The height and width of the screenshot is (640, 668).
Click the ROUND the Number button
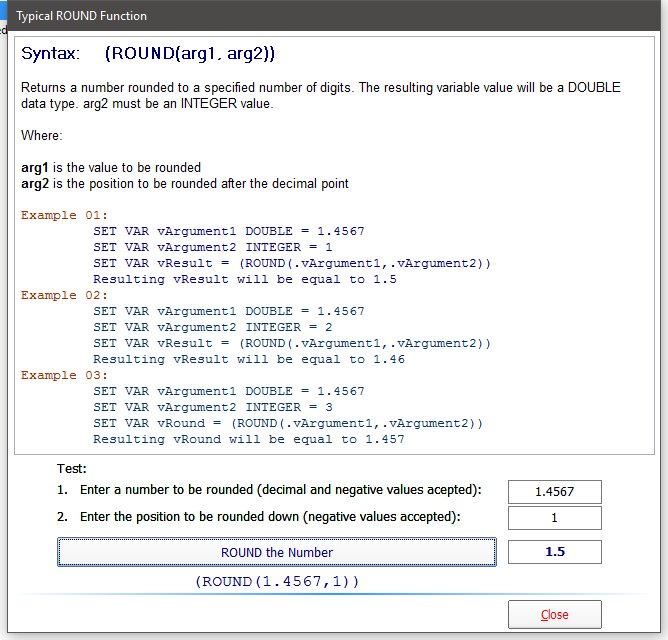click(x=277, y=552)
